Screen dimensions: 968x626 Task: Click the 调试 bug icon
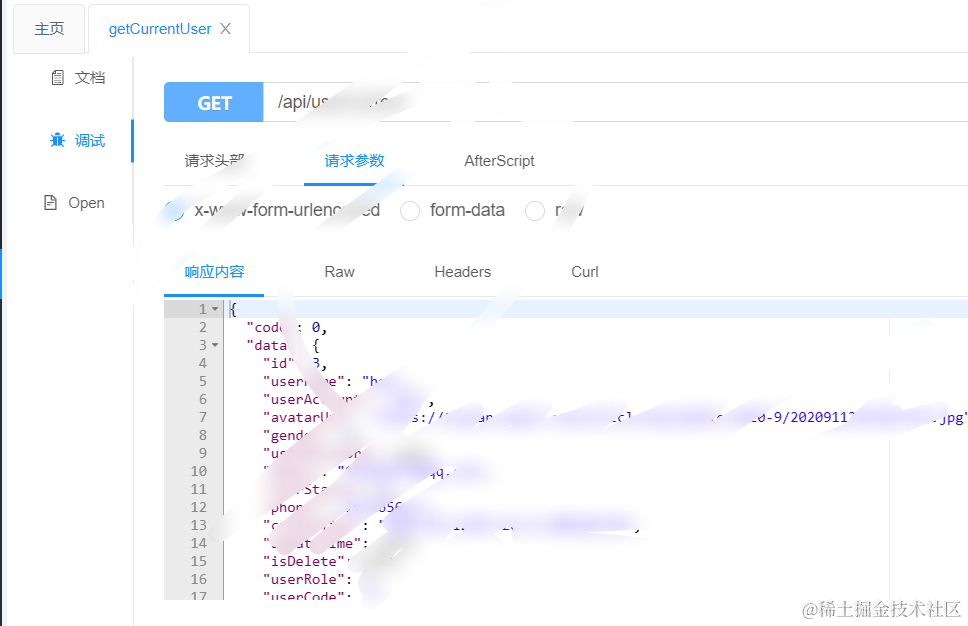[57, 140]
